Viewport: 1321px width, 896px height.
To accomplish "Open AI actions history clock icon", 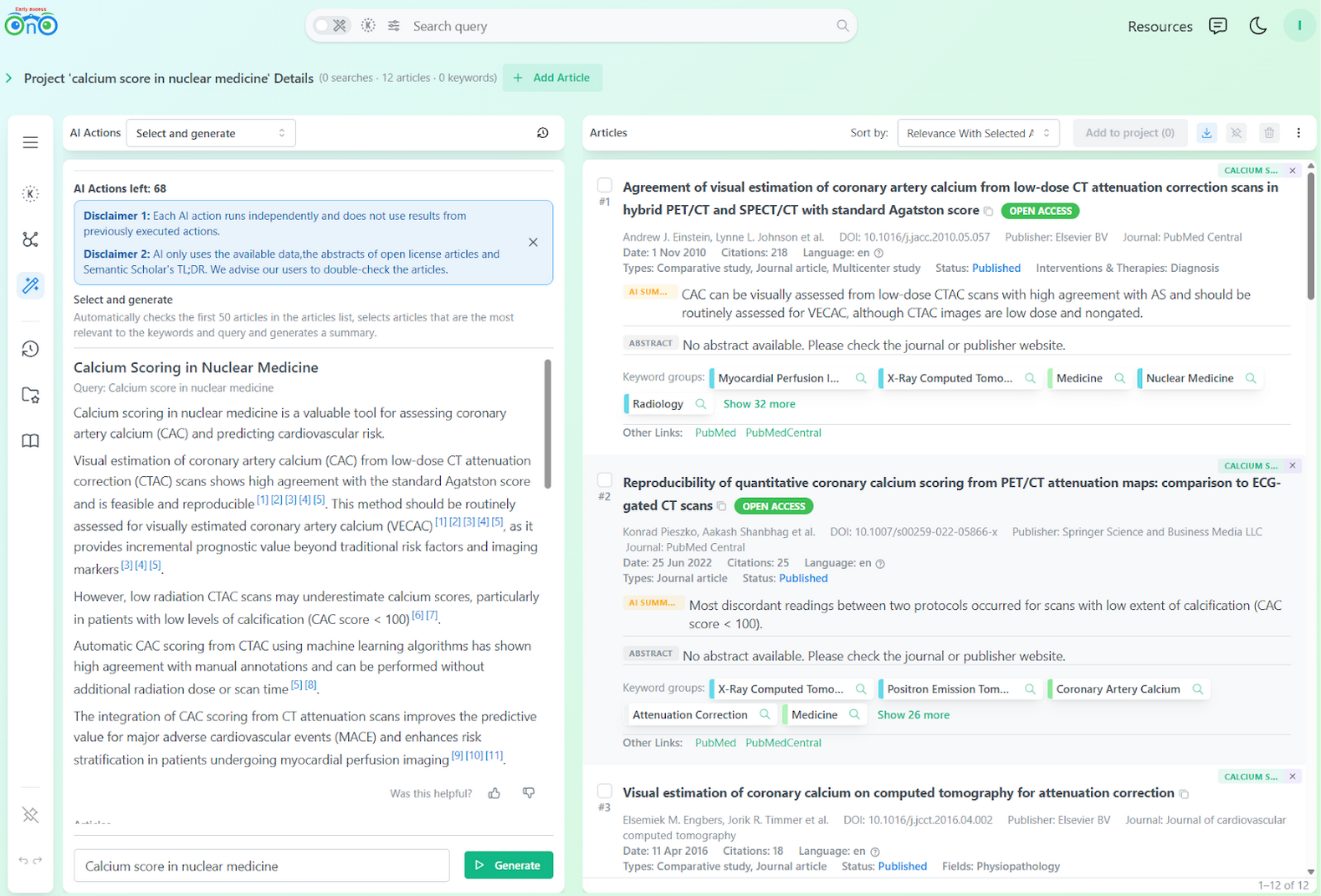I will pyautogui.click(x=543, y=133).
